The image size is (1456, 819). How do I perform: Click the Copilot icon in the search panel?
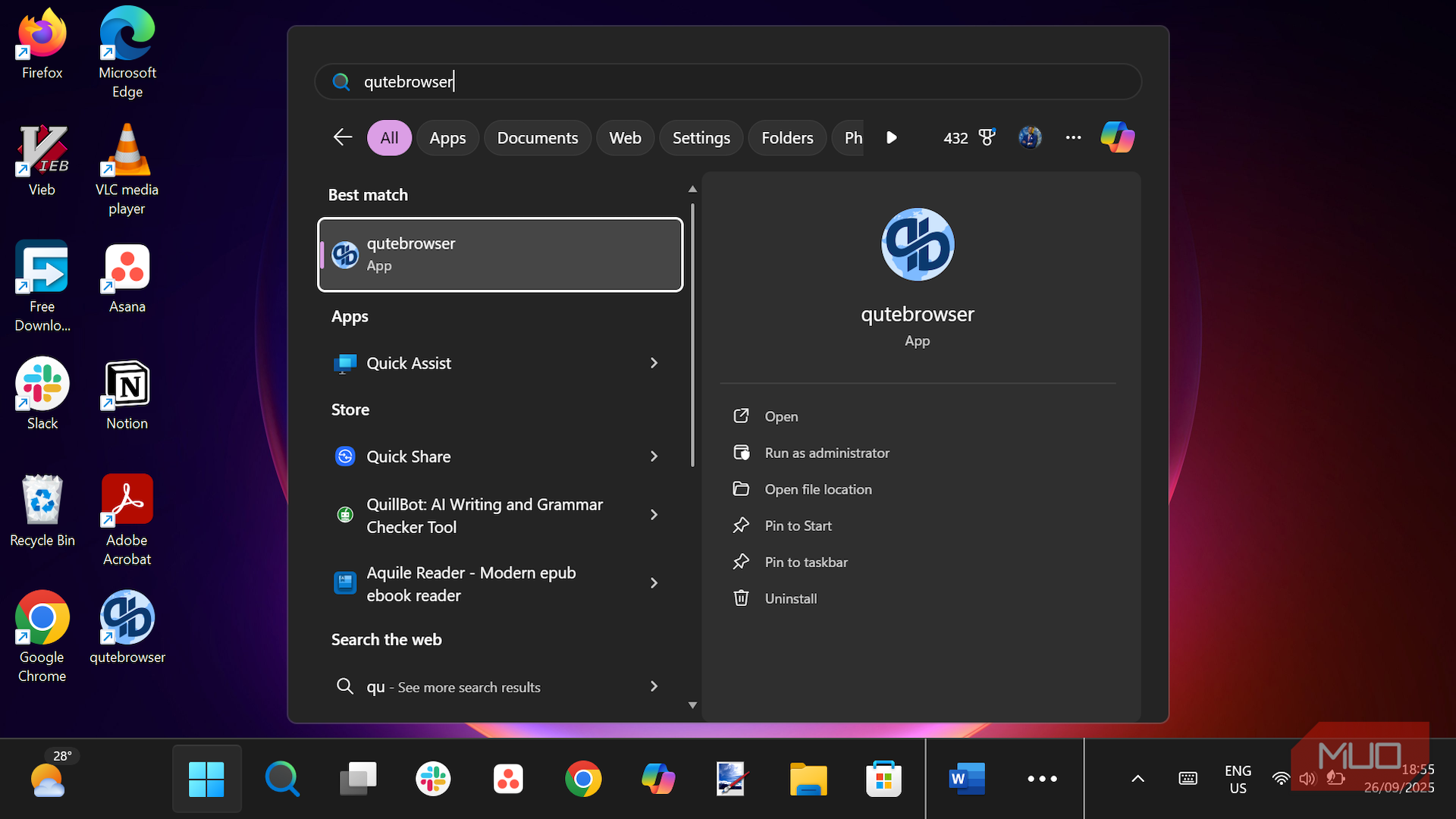click(1117, 137)
